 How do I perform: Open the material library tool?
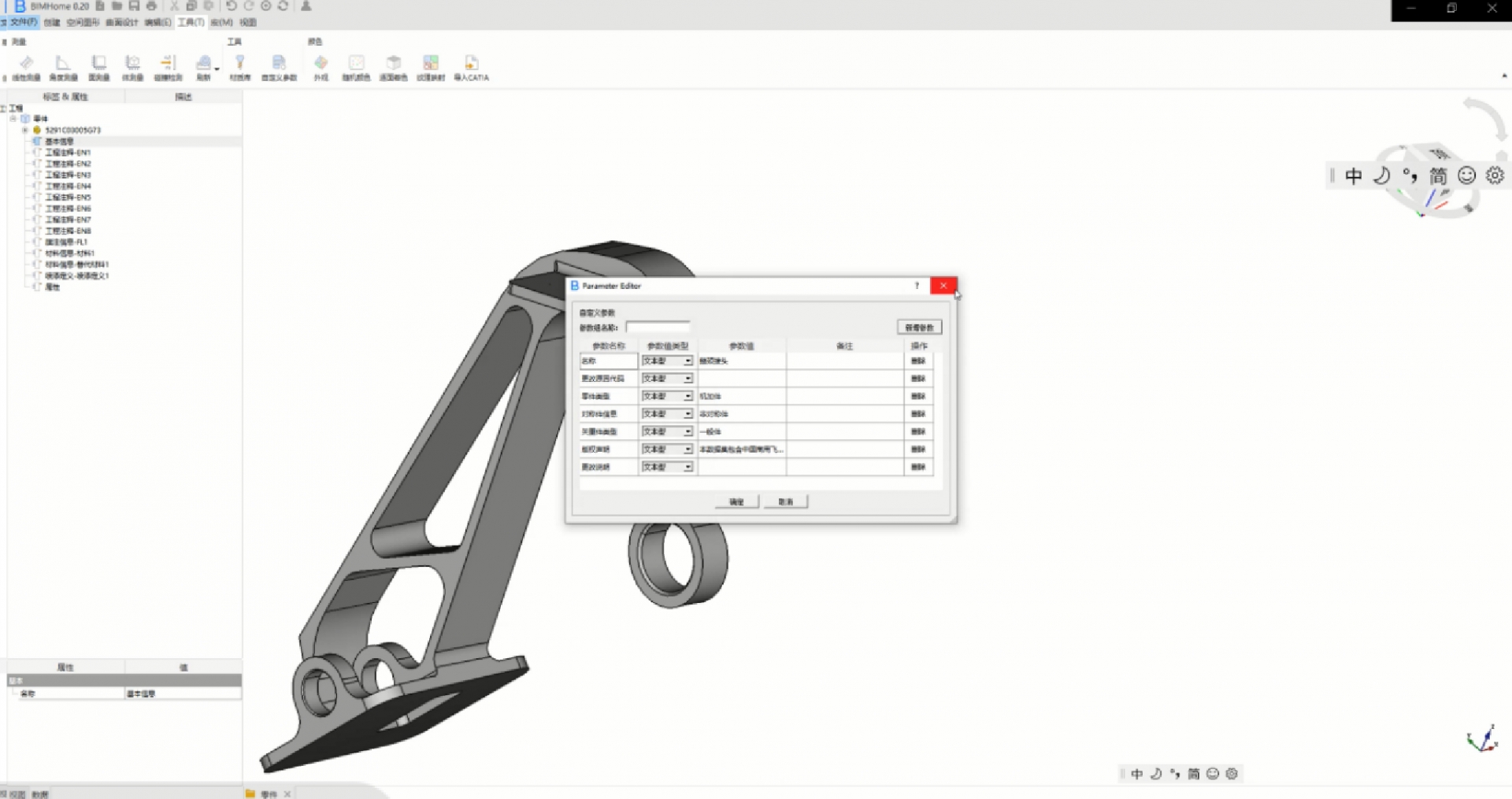point(239,65)
